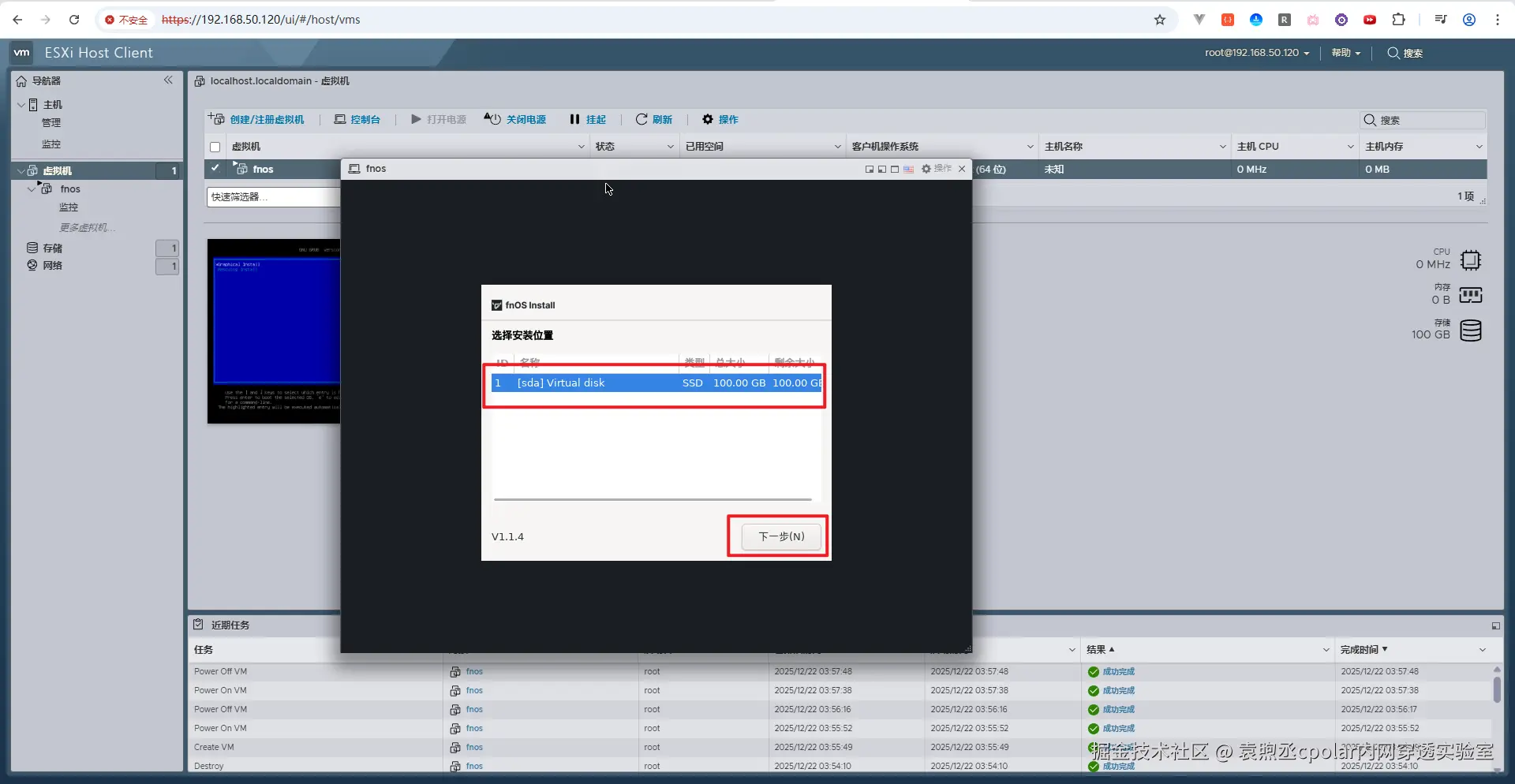Screen dimensions: 1515x784
Task: Open 存储 in the navigator
Action: pyautogui.click(x=53, y=248)
